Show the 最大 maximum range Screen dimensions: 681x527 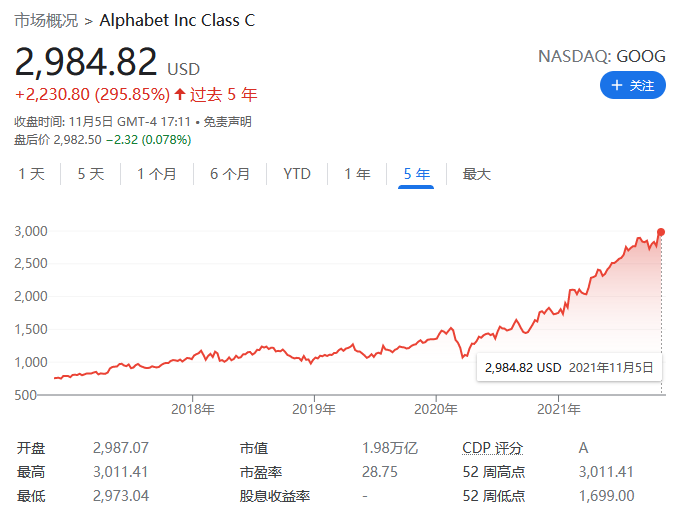coord(476,174)
